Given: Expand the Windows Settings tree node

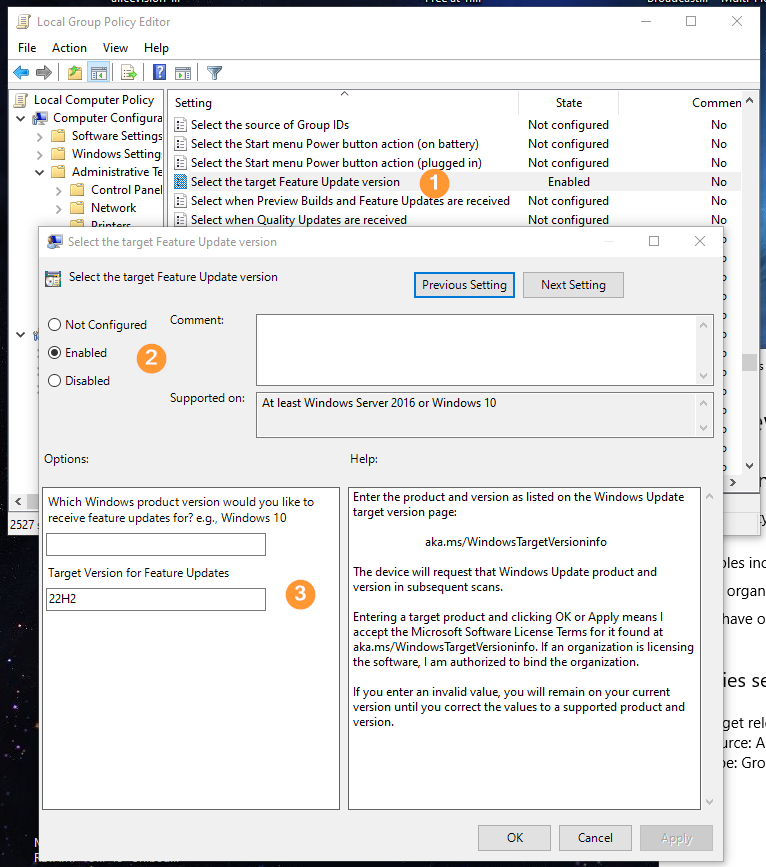Looking at the screenshot, I should pos(39,154).
